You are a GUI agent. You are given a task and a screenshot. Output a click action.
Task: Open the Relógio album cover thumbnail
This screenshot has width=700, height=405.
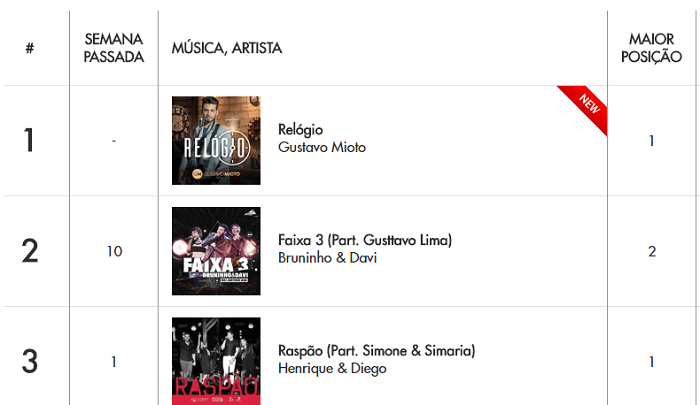tap(216, 140)
